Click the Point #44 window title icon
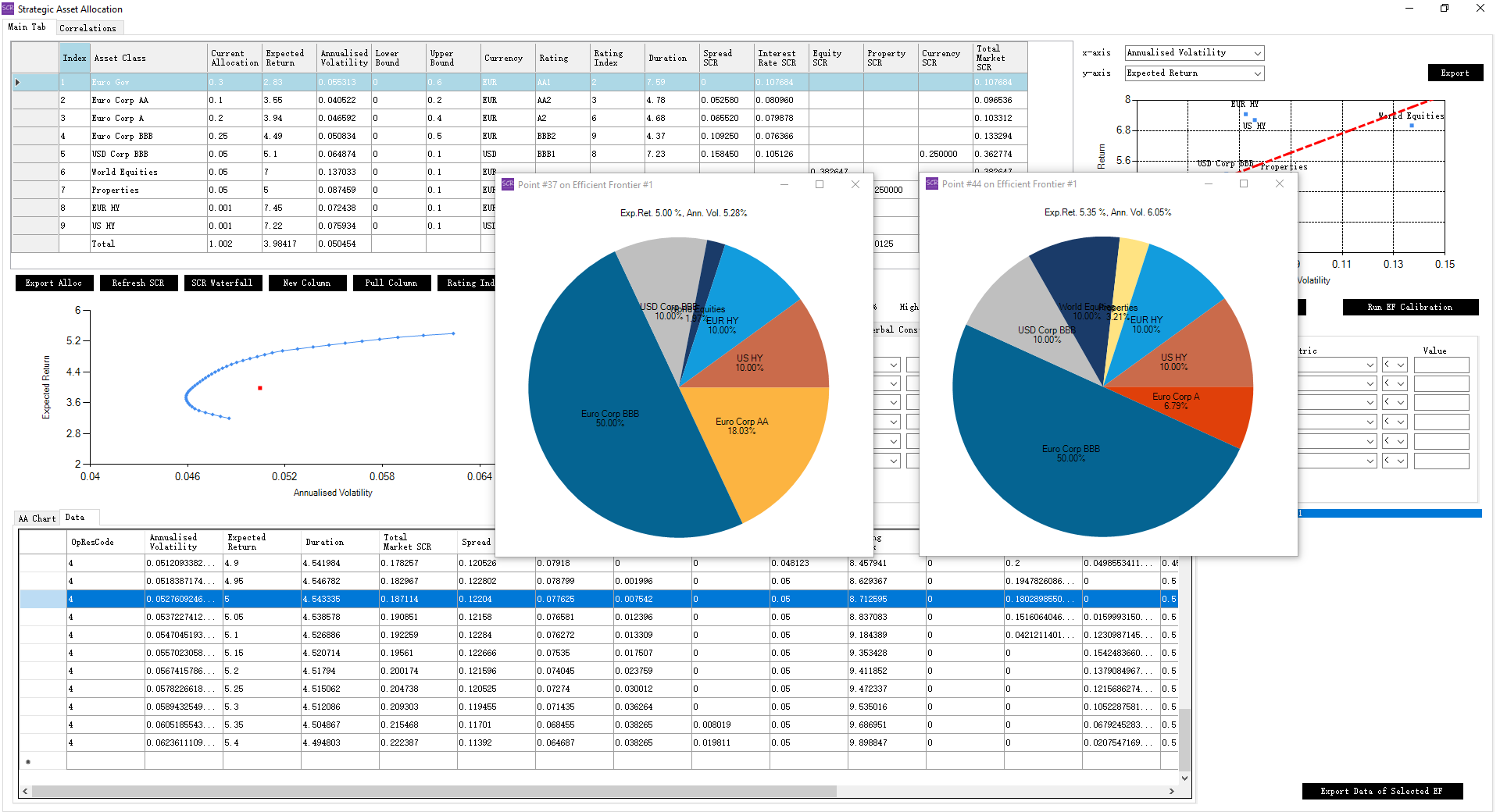Viewport: 1500px width, 812px height. click(x=932, y=183)
